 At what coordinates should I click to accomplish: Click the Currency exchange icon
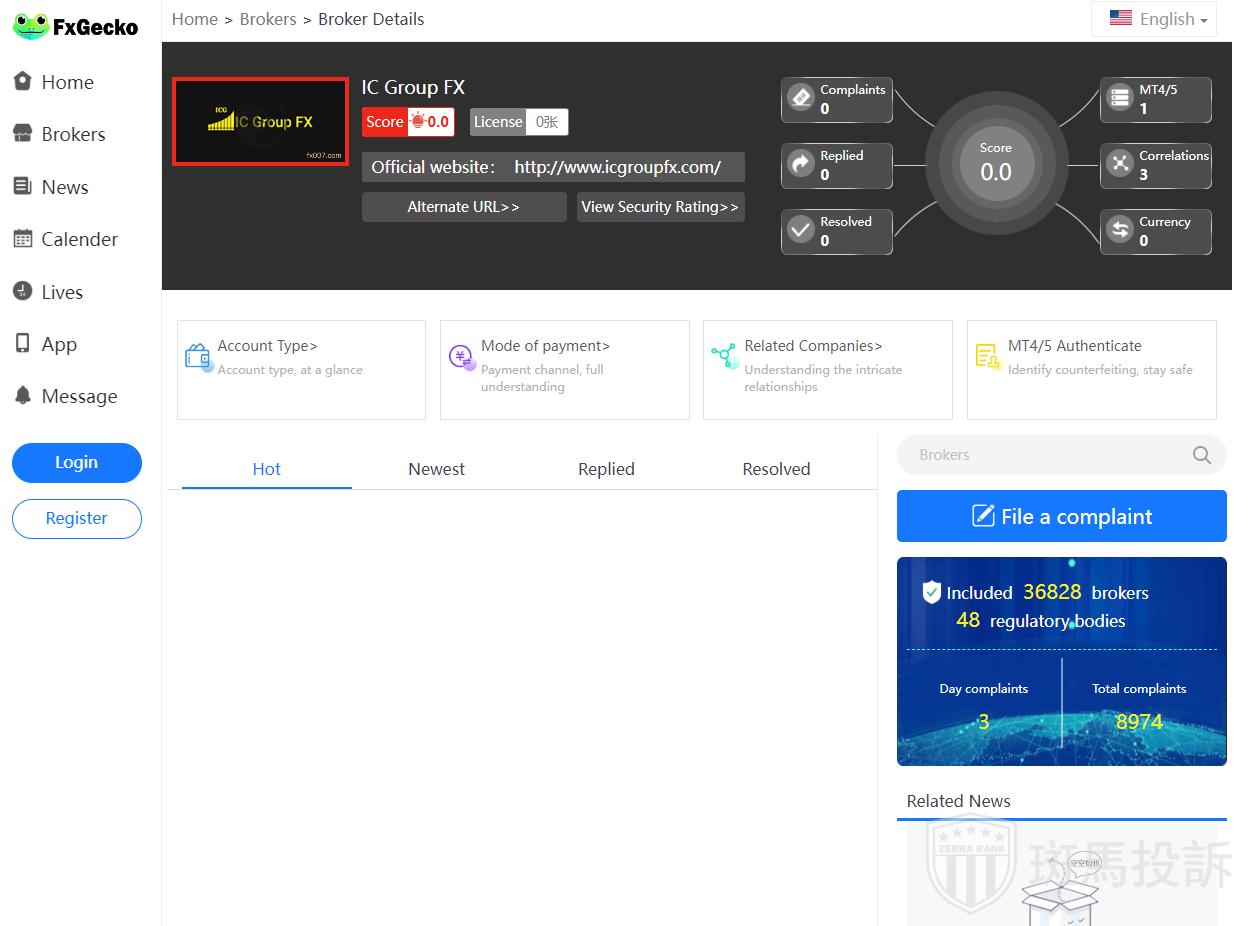(x=1120, y=230)
